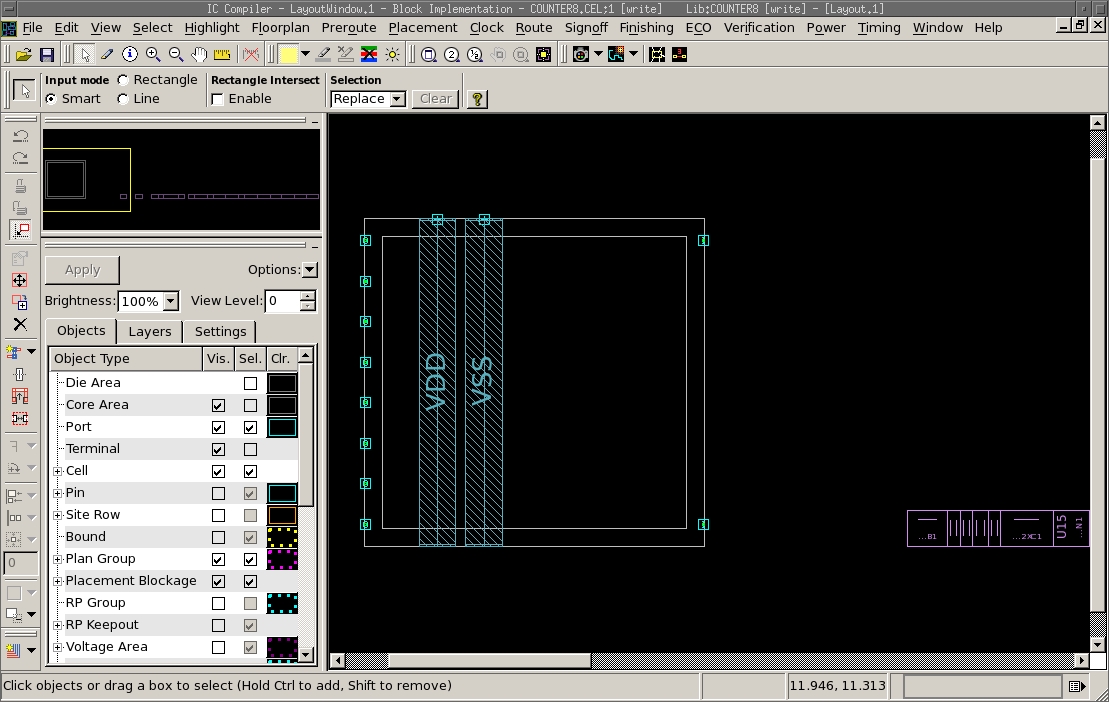The width and height of the screenshot is (1109, 702).
Task: Select the Rectangle input mode radio button
Action: [x=123, y=80]
